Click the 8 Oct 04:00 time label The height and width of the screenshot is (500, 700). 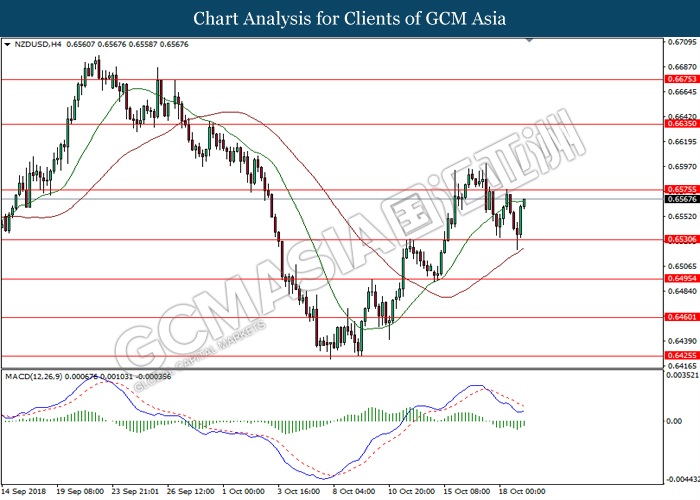coord(354,492)
